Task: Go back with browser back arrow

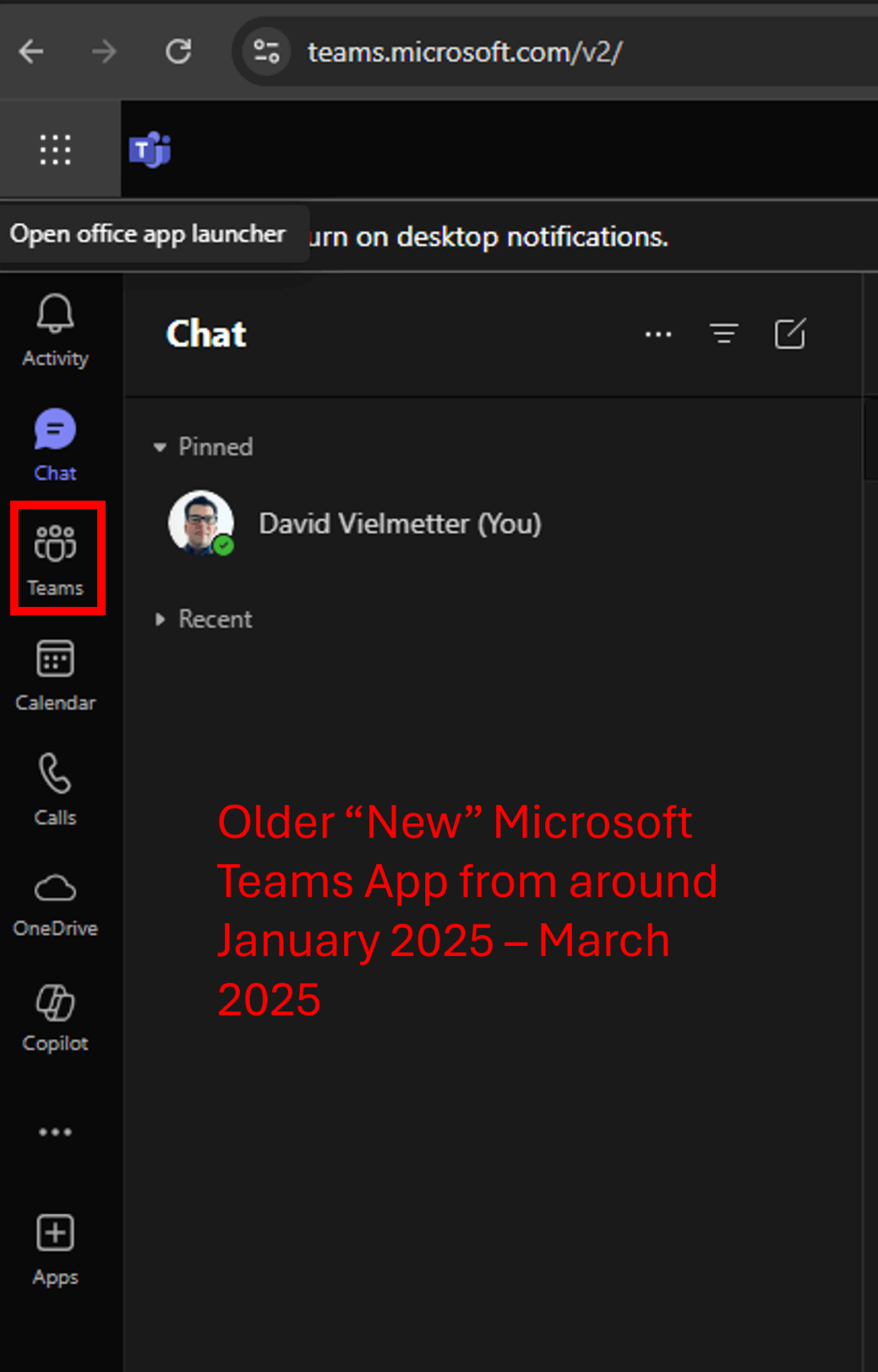Action: [x=31, y=52]
